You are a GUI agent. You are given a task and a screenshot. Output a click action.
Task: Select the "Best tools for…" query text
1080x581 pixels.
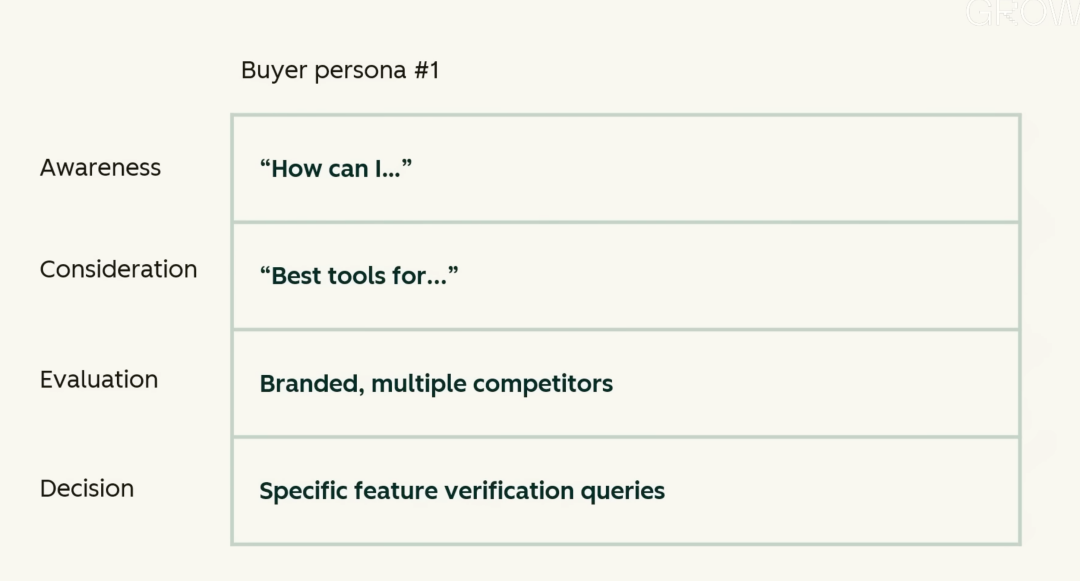(359, 276)
